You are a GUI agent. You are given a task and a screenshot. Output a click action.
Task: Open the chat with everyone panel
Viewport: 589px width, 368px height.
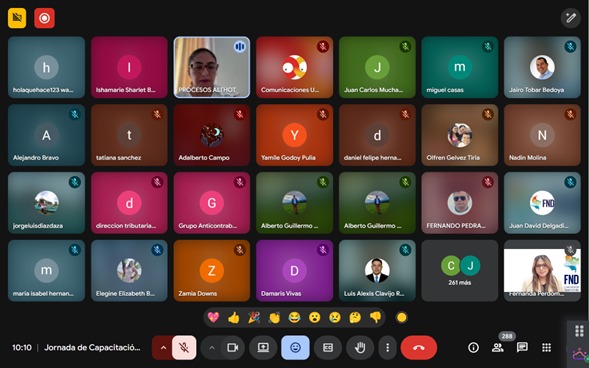click(522, 348)
